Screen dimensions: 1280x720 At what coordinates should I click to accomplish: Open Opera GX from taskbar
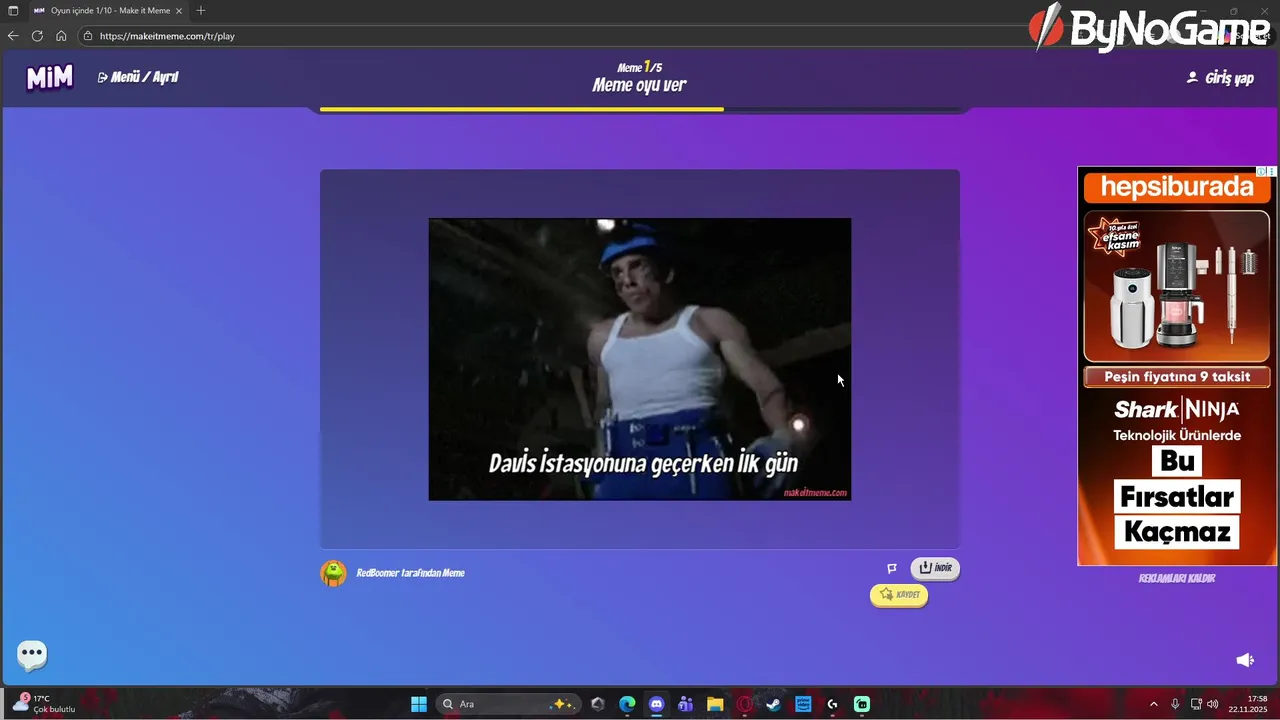point(744,704)
